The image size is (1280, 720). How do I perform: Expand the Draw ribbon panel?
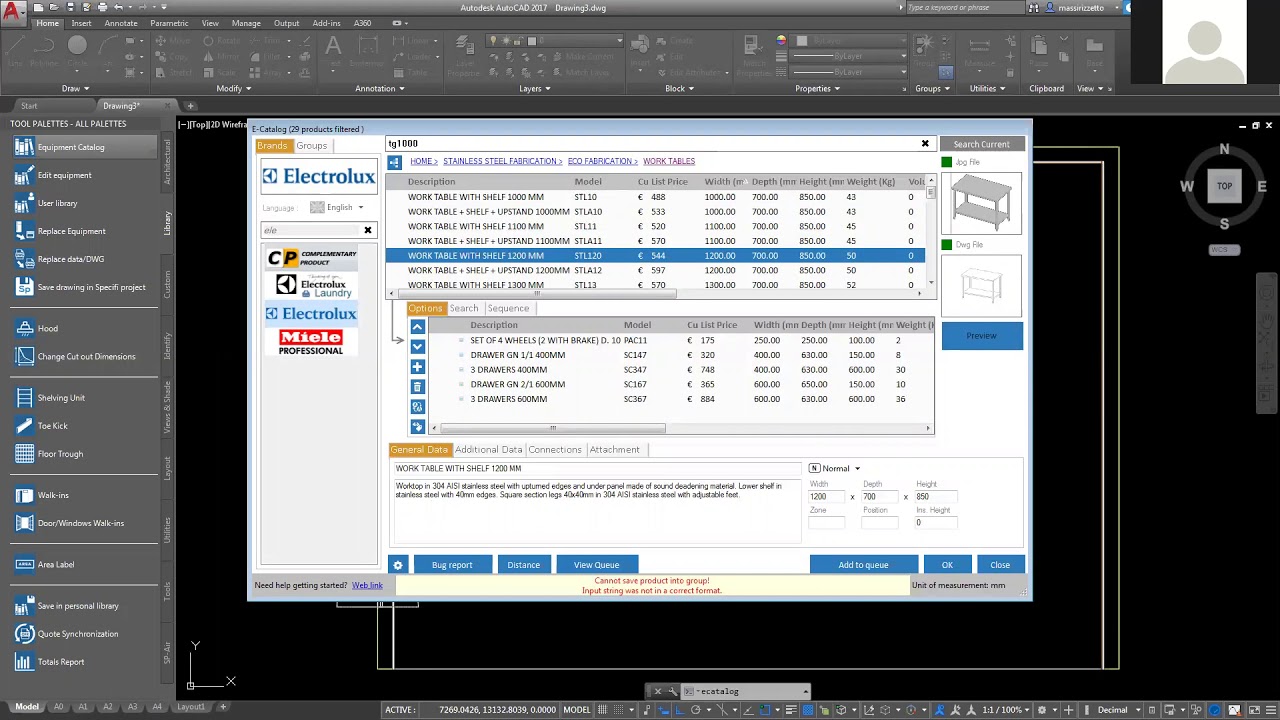click(x=75, y=88)
